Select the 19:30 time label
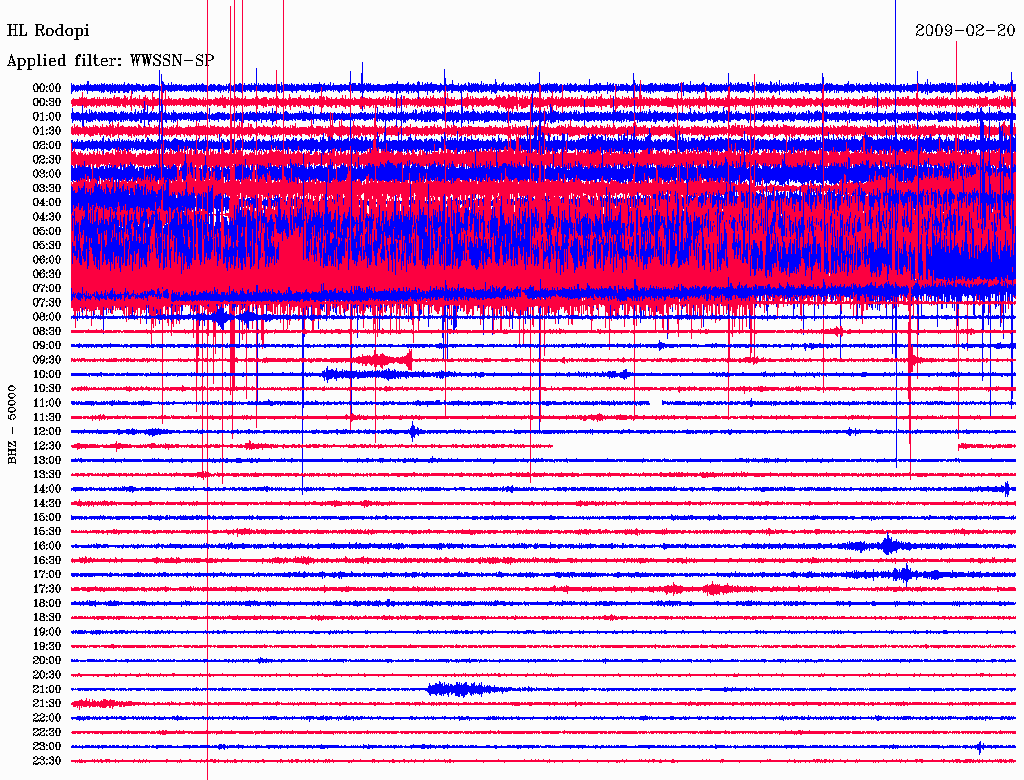 pyautogui.click(x=47, y=646)
